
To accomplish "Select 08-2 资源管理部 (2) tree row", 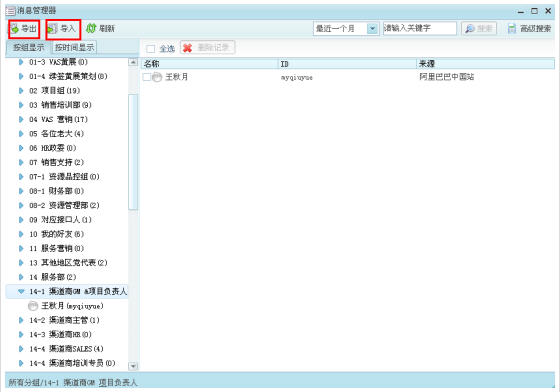I will coord(64,205).
